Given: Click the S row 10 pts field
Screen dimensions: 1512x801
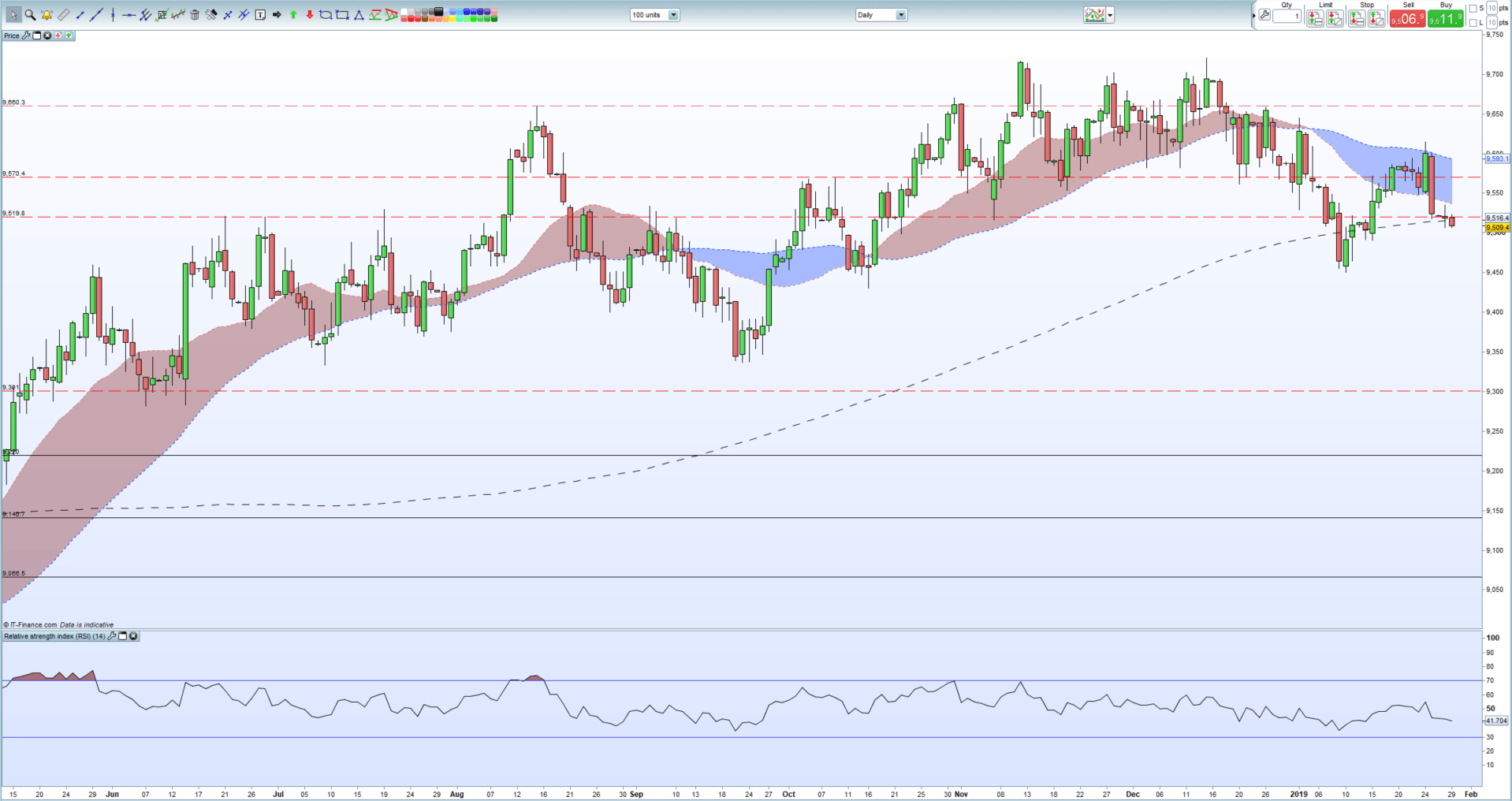Looking at the screenshot, I should pos(1492,8).
